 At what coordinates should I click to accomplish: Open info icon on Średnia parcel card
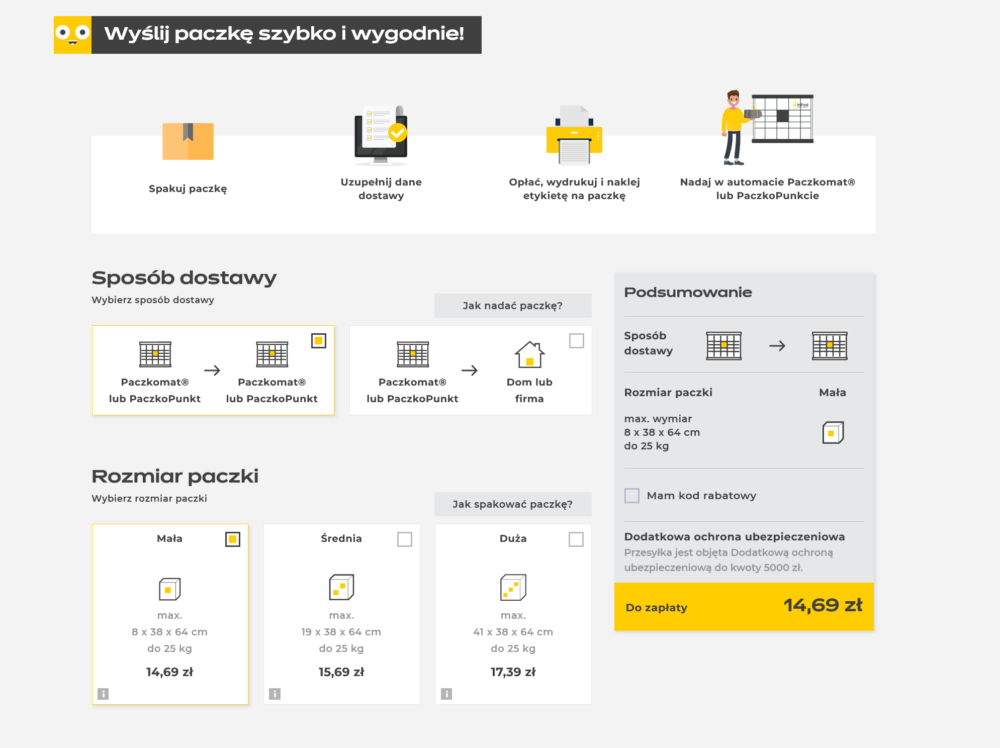pos(275,694)
